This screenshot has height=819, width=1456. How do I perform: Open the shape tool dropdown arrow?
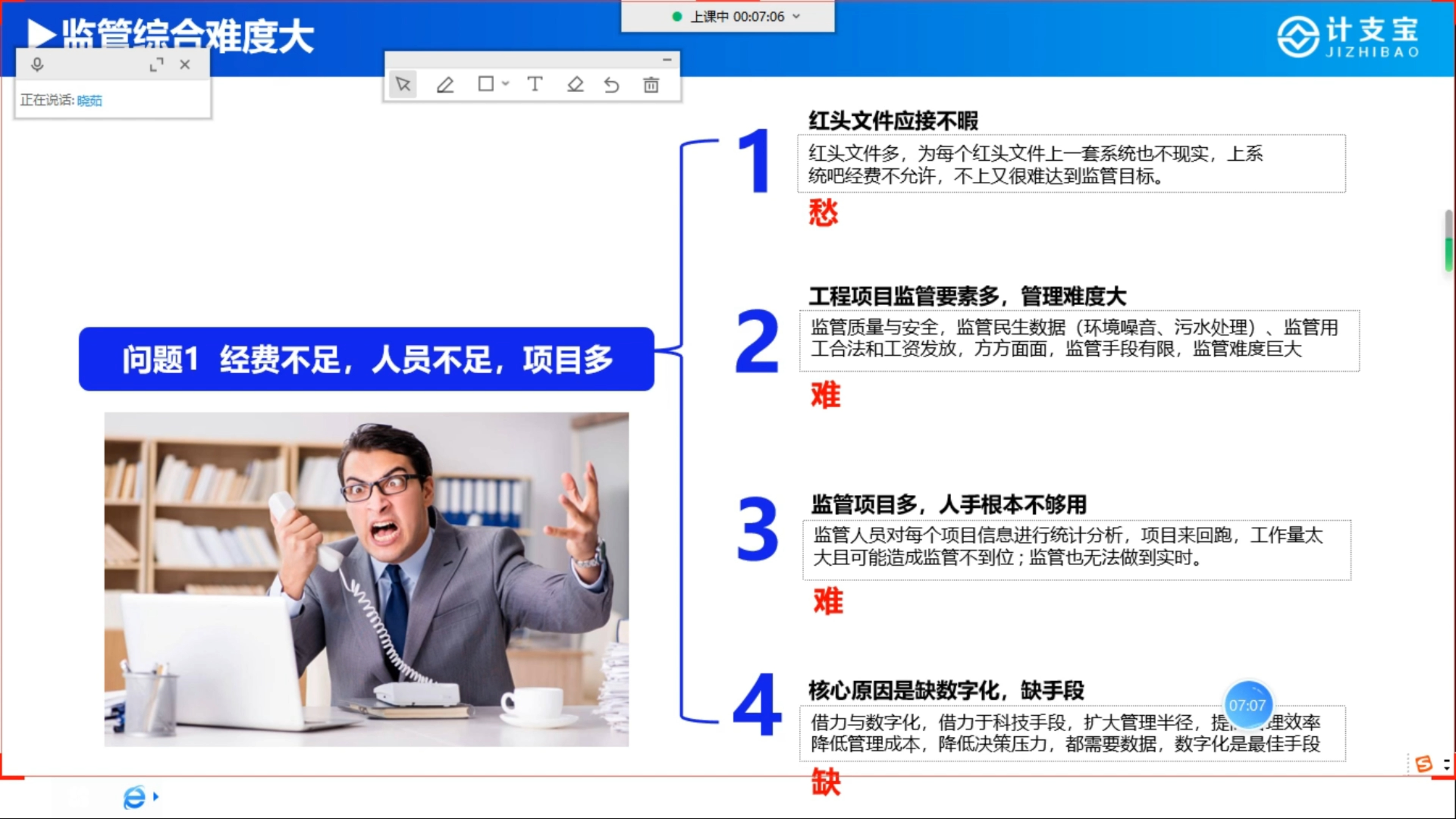505,84
